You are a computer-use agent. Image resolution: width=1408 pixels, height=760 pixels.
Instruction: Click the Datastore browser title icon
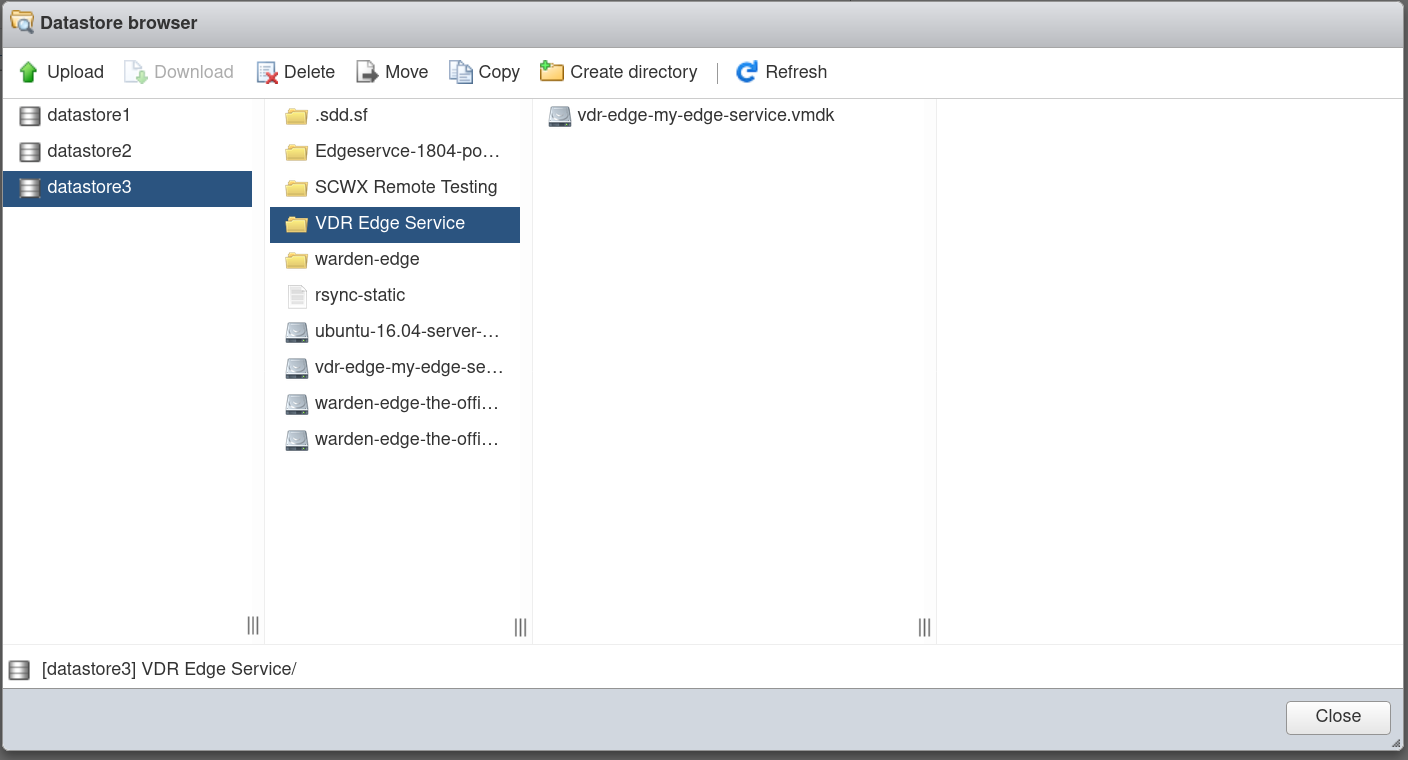[x=21, y=22]
